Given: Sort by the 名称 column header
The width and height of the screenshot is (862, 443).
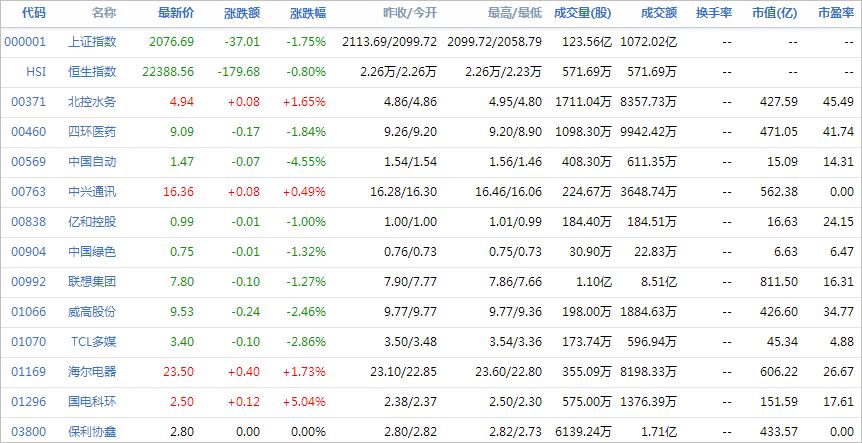Looking at the screenshot, I should click(104, 13).
